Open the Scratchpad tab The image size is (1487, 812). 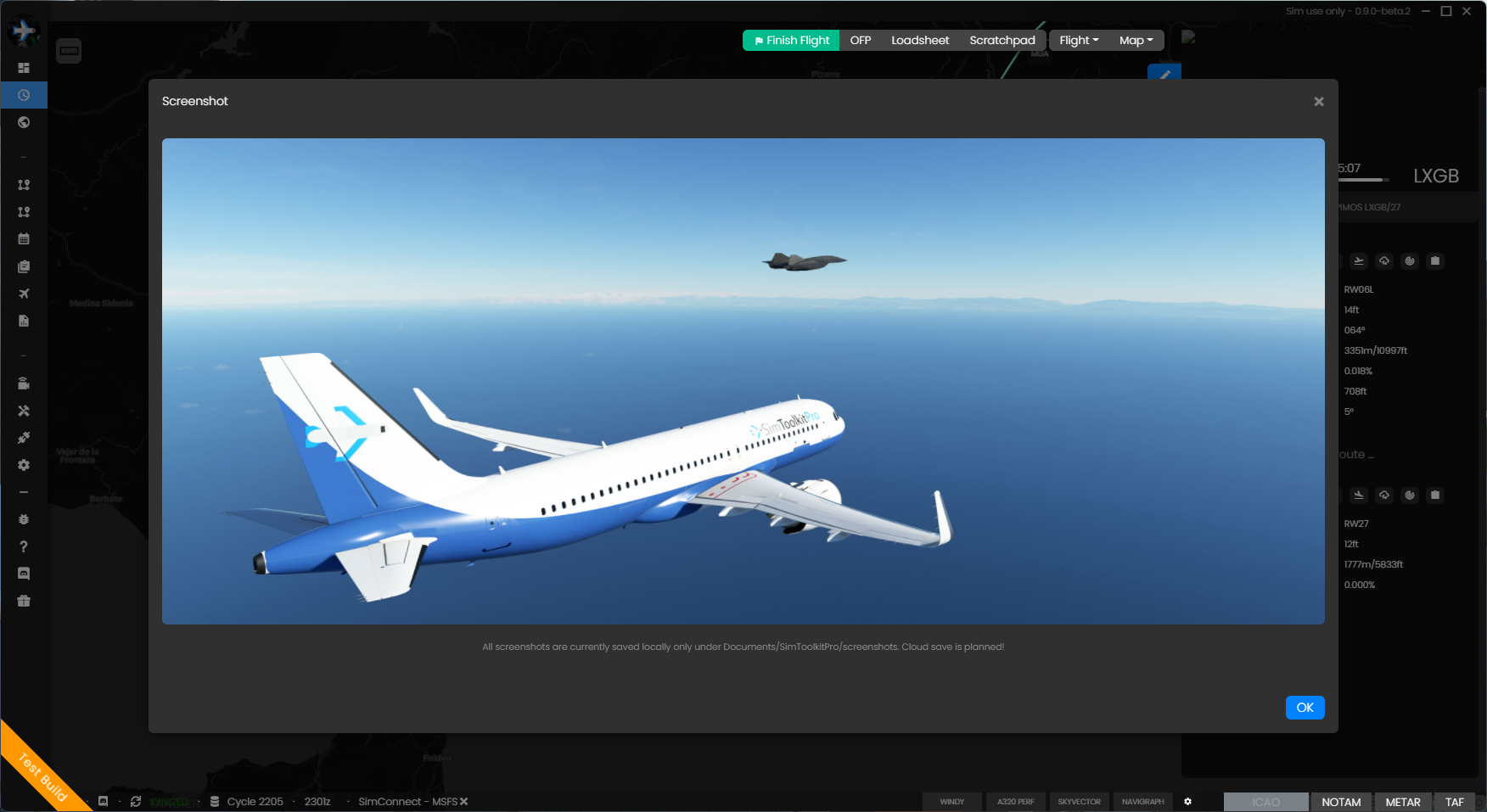(1002, 40)
